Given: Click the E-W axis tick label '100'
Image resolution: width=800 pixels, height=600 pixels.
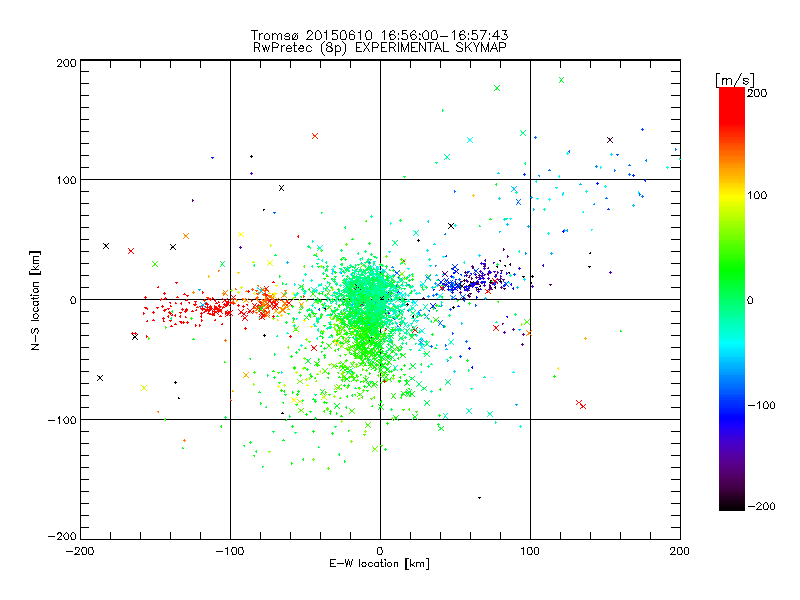Looking at the screenshot, I should point(530,551).
